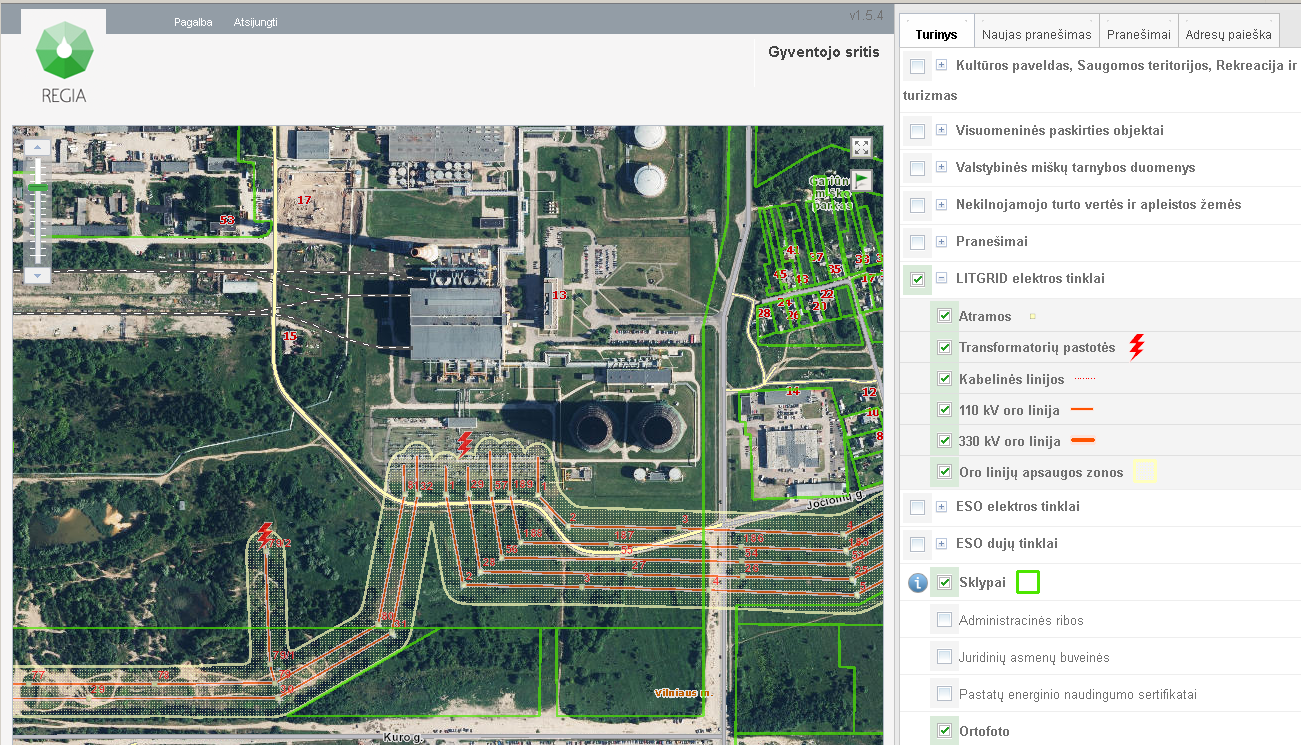1301x745 pixels.
Task: Collapse LITGRID elektros tinklai group
Action: coord(941,278)
